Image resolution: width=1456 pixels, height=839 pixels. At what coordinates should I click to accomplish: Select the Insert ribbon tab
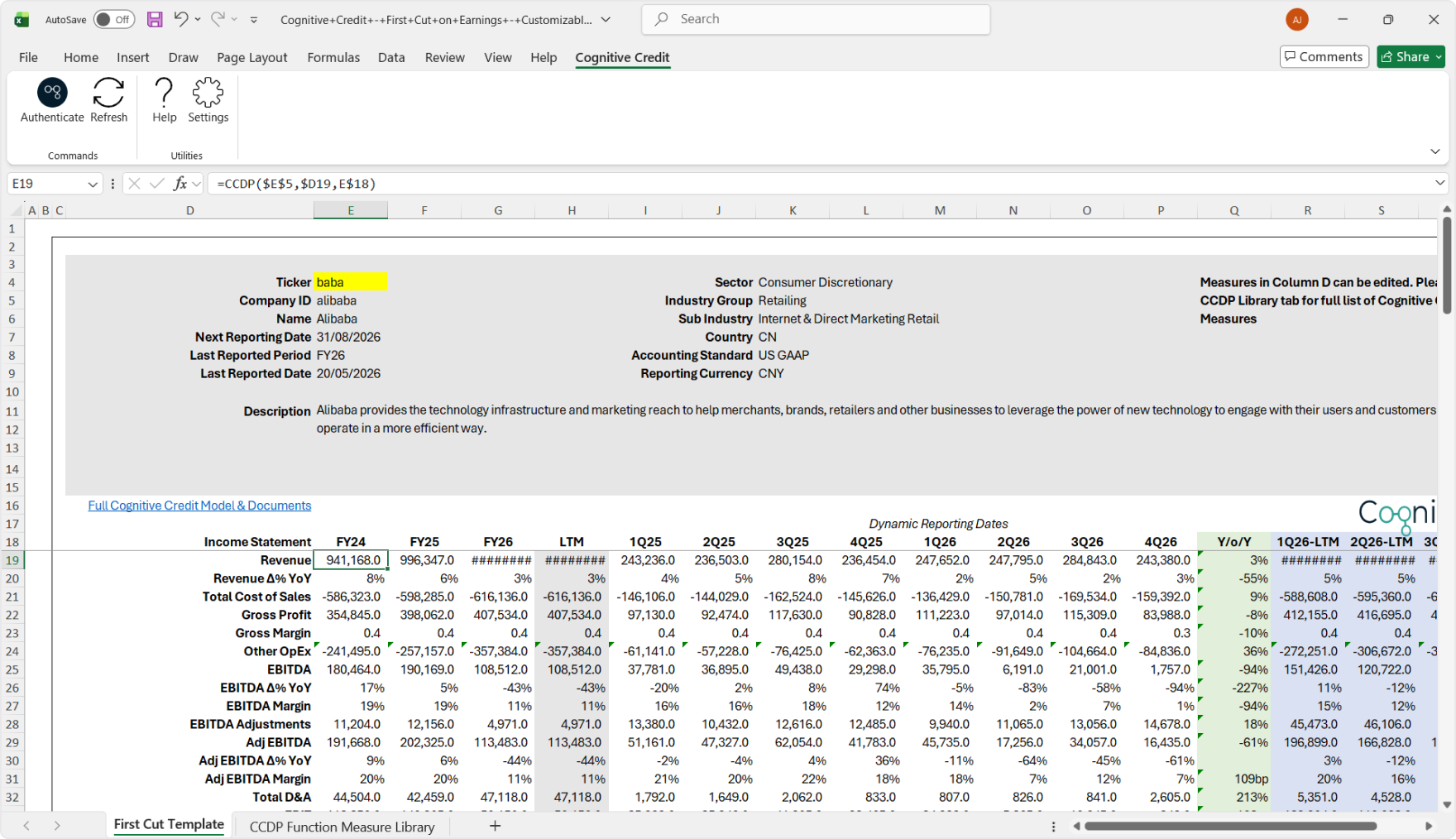(x=133, y=57)
